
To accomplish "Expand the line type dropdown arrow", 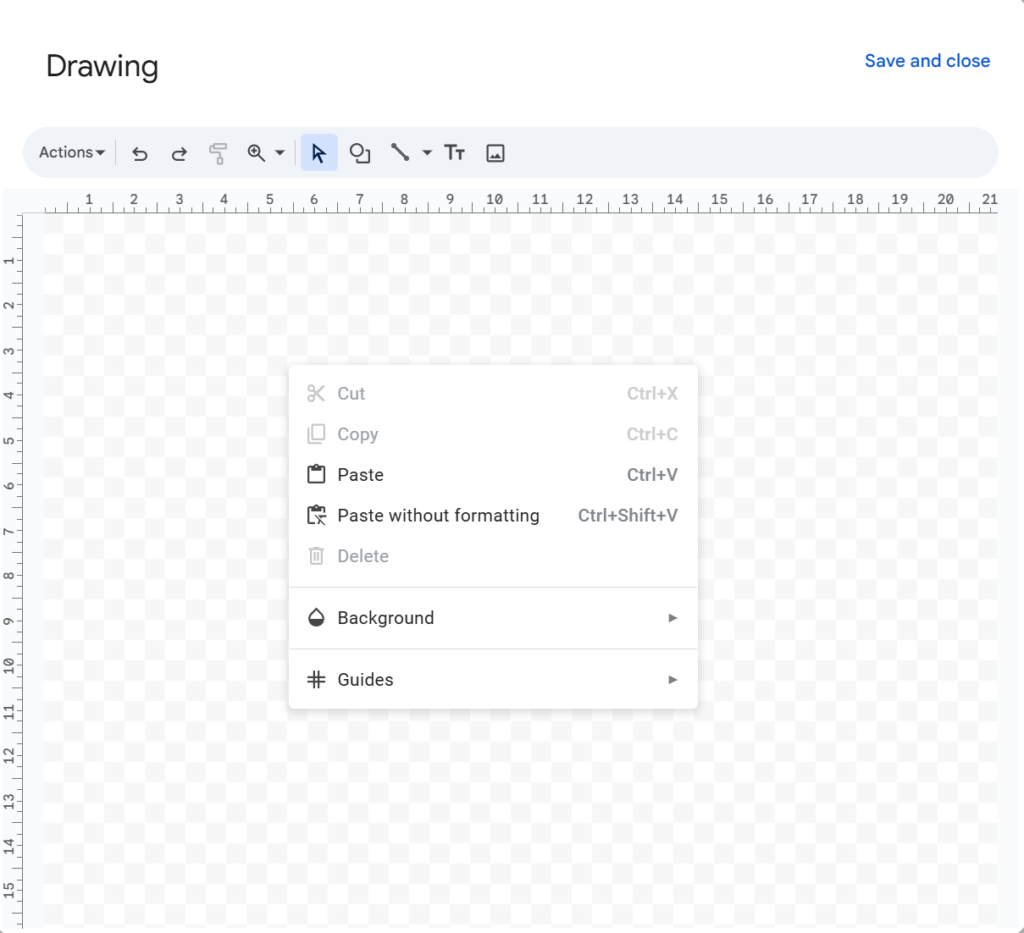I will (x=426, y=153).
